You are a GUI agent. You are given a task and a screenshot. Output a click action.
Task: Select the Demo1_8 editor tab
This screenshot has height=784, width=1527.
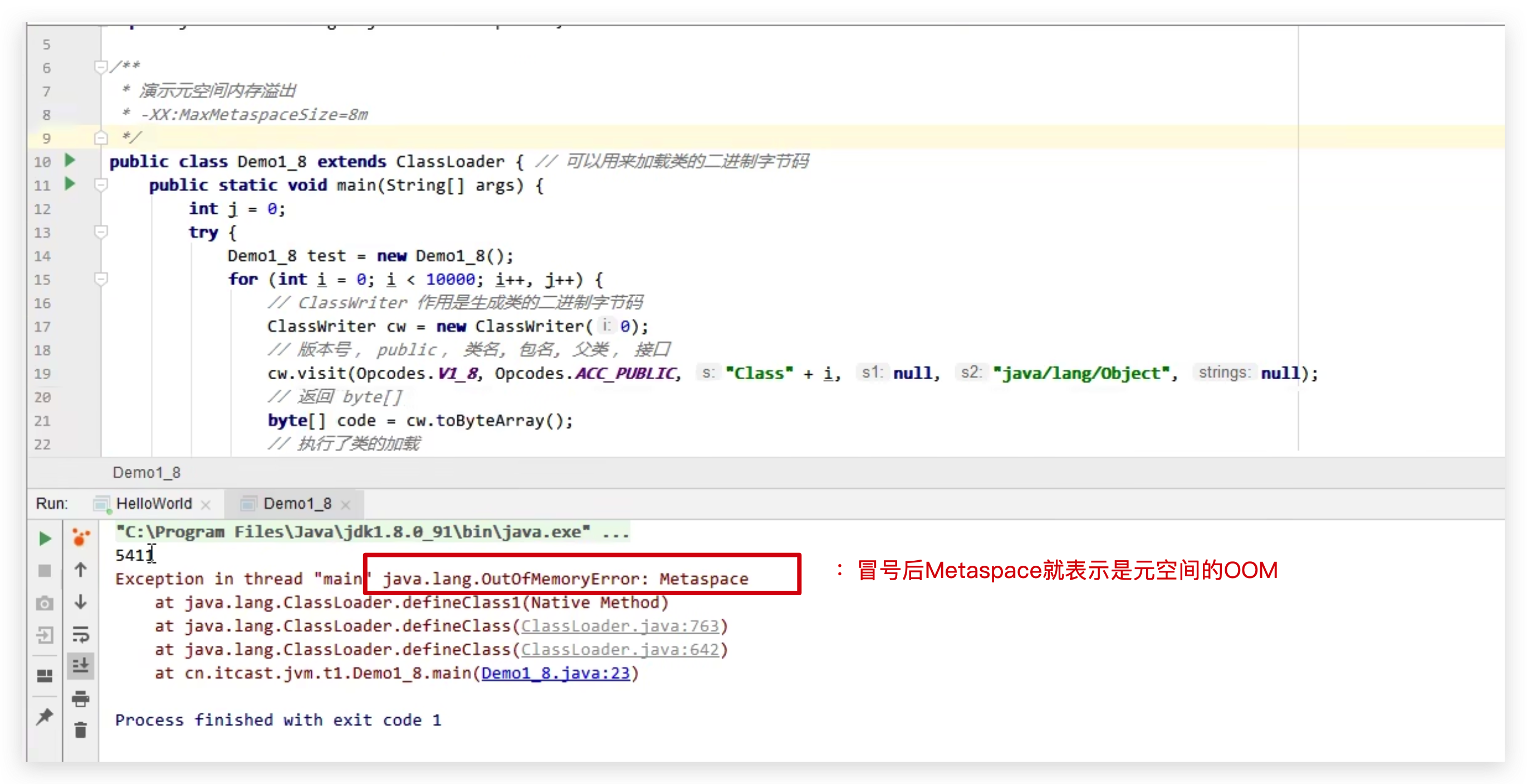tap(147, 472)
